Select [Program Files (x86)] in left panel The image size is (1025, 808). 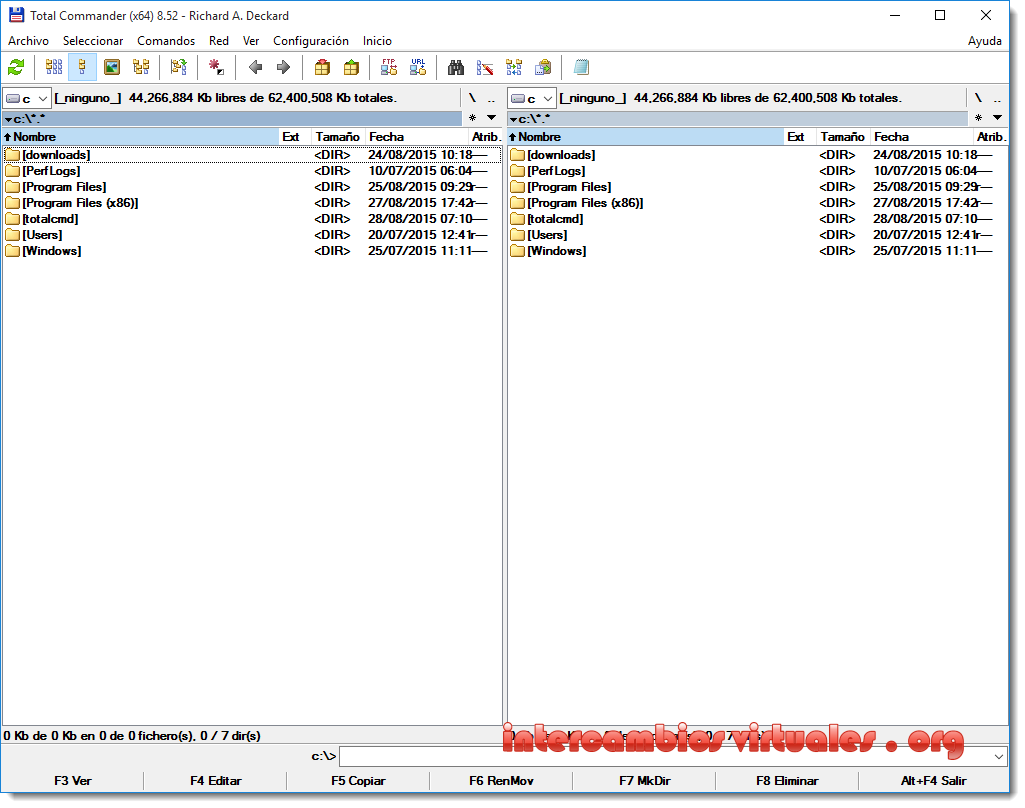[x=252, y=203]
